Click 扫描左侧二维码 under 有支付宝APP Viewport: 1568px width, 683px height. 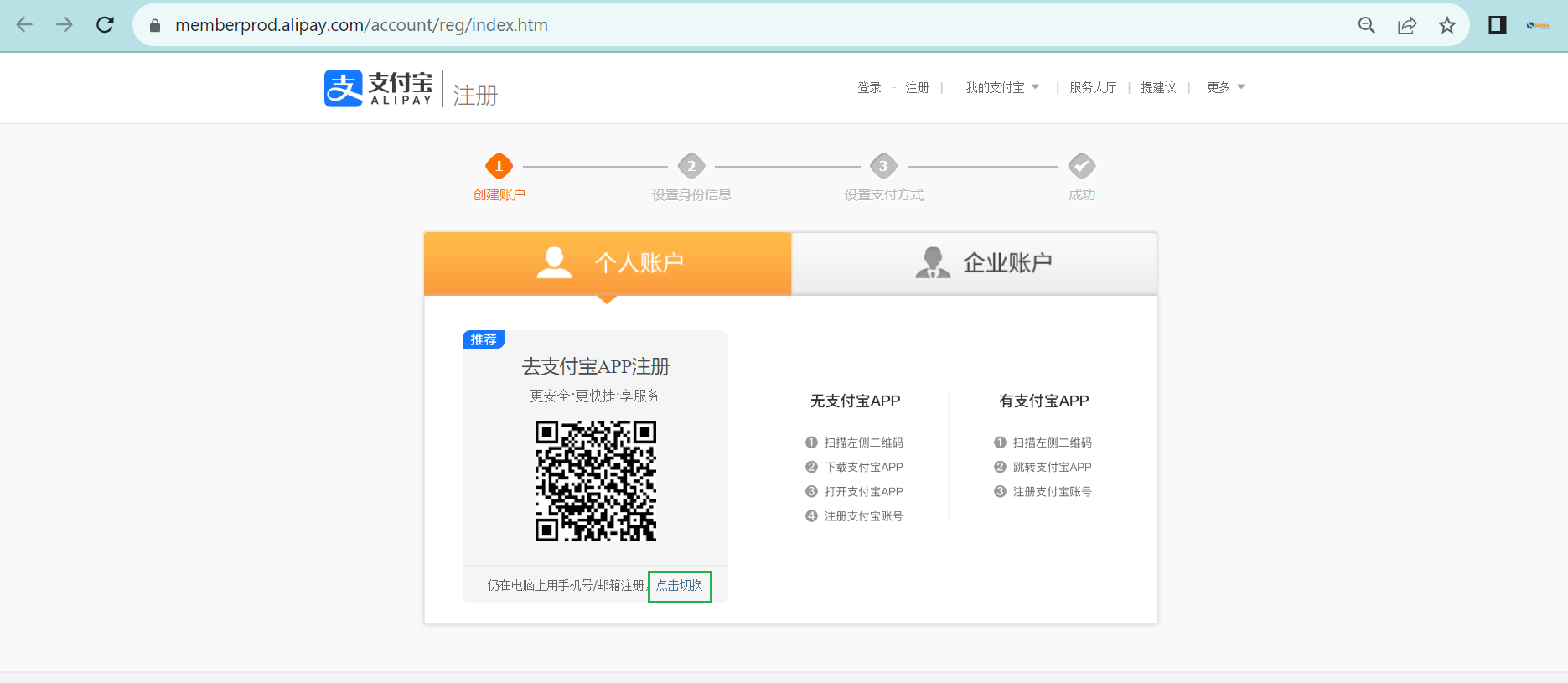tap(1053, 442)
